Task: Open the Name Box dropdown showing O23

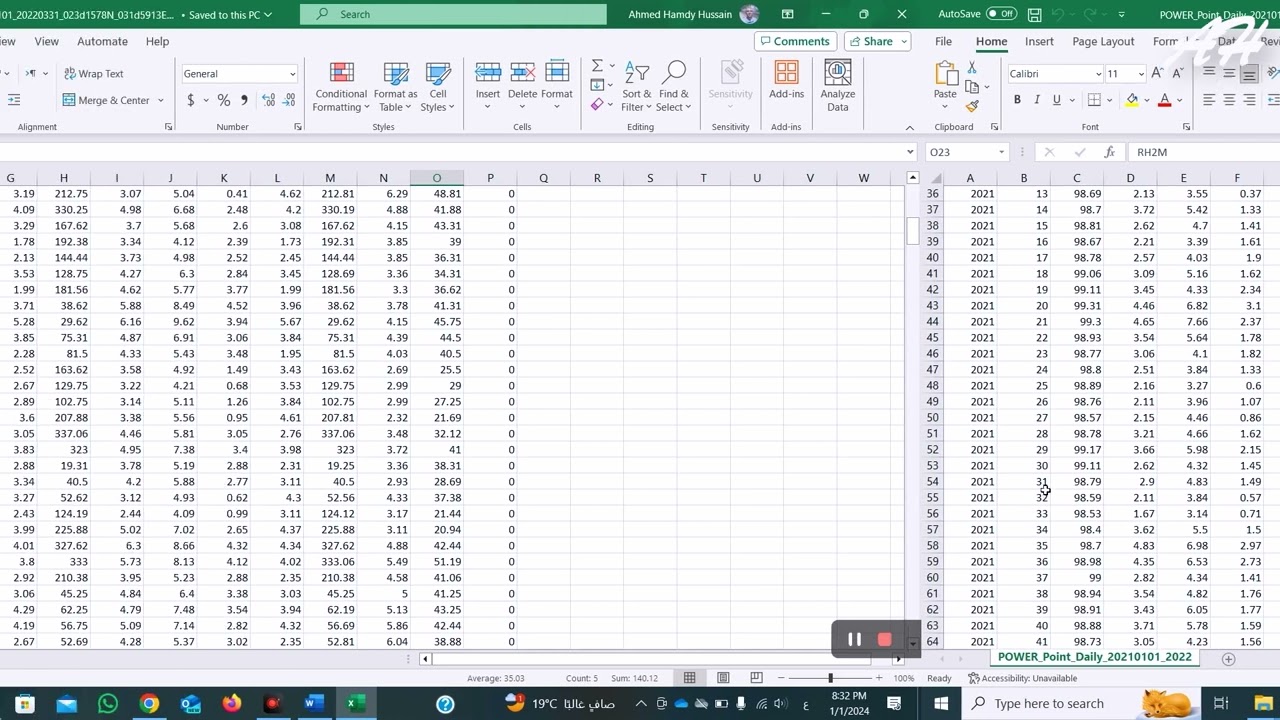Action: (1001, 152)
